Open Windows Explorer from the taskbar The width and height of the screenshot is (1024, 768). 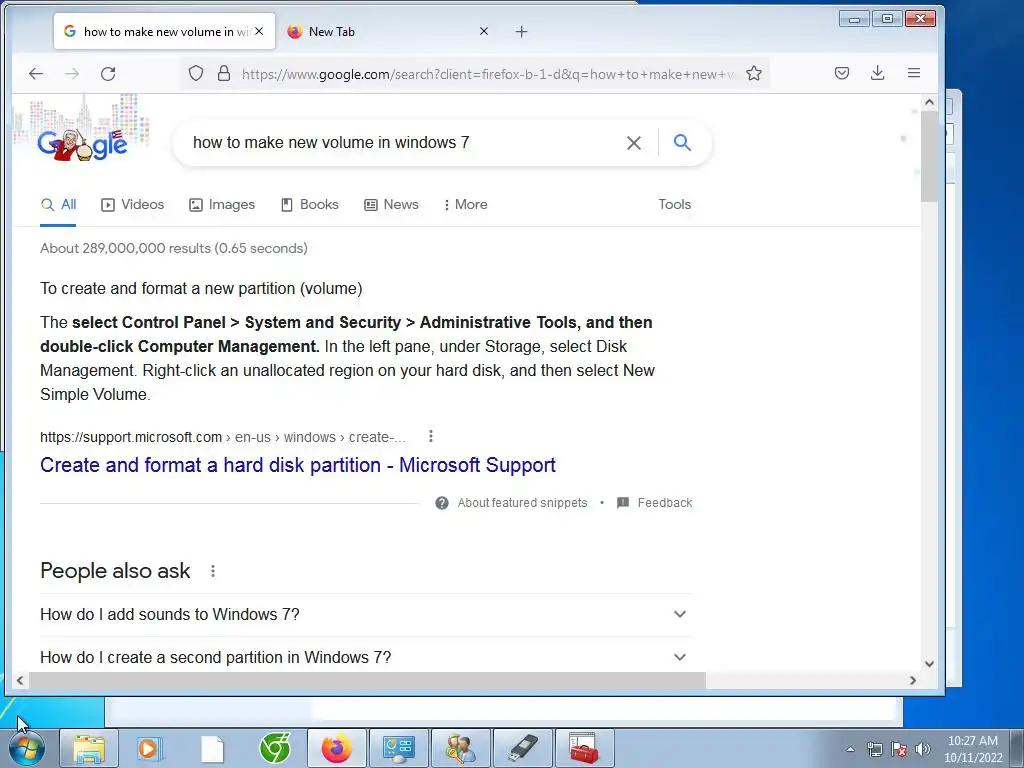point(89,748)
